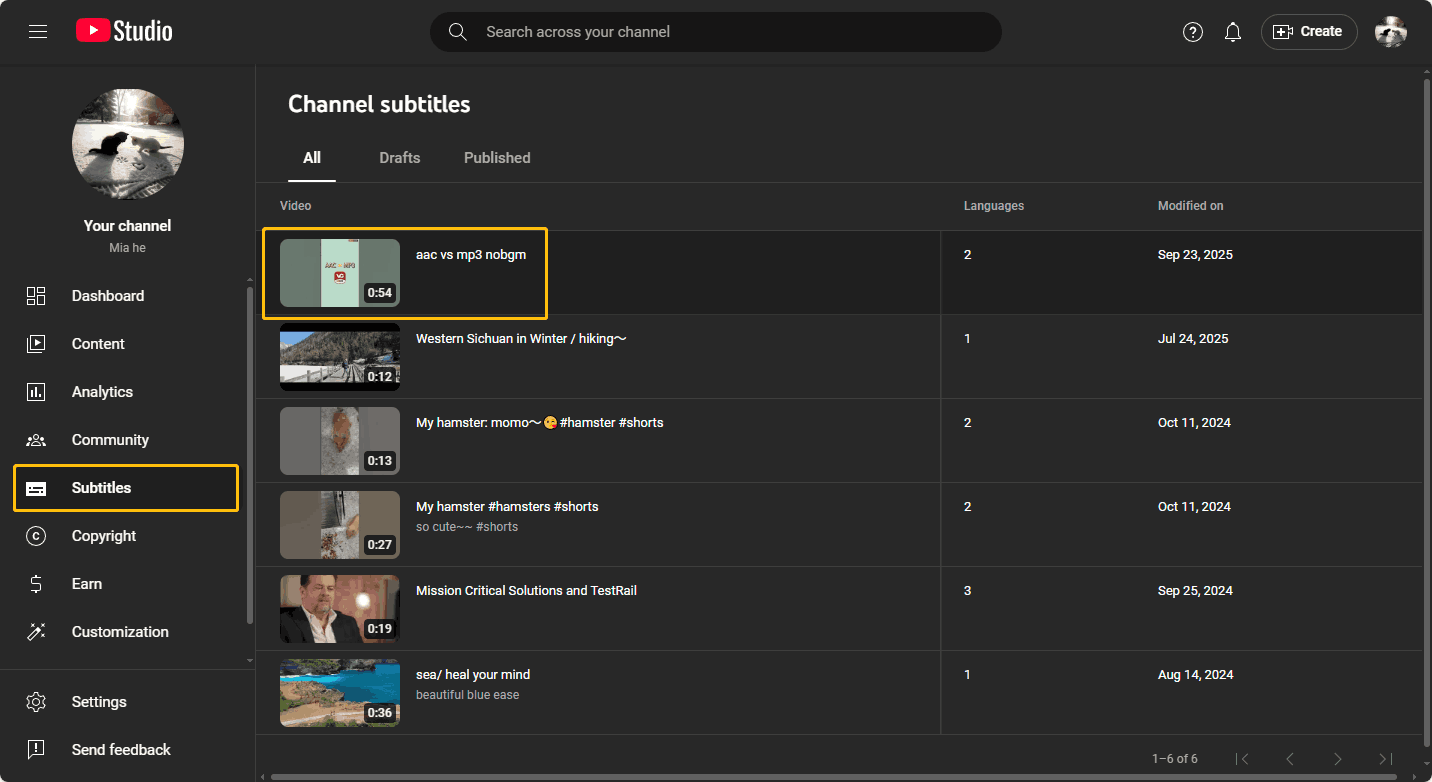
Task: Open Settings gear in sidebar
Action: pyautogui.click(x=98, y=702)
